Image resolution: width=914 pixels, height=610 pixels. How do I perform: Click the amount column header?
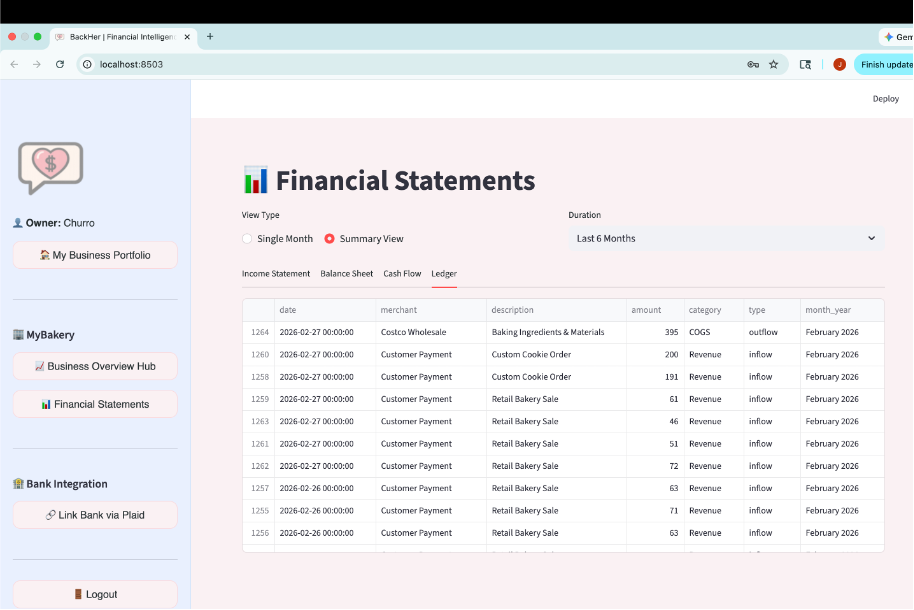[x=655, y=310]
